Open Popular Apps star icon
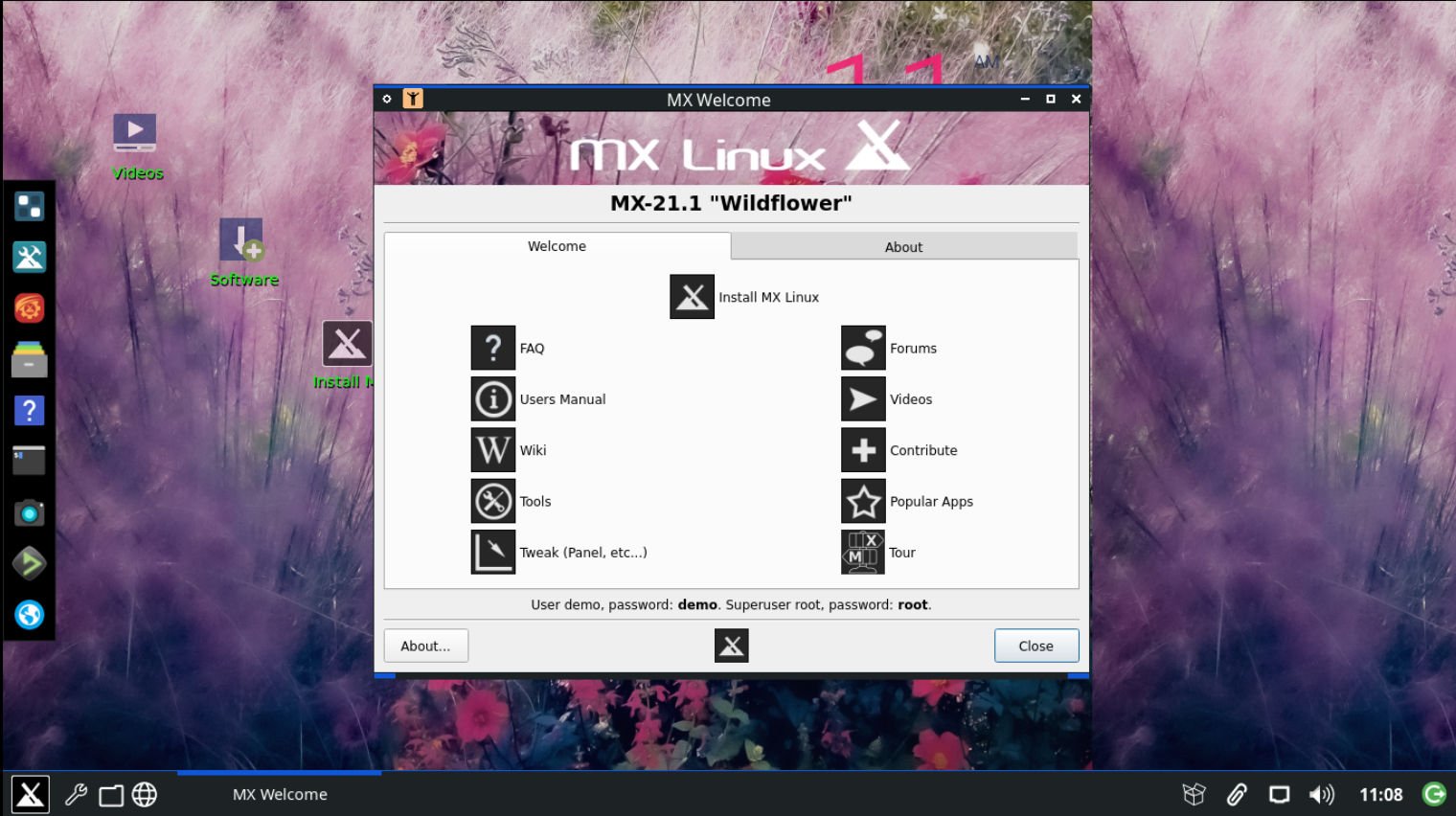 tap(863, 501)
